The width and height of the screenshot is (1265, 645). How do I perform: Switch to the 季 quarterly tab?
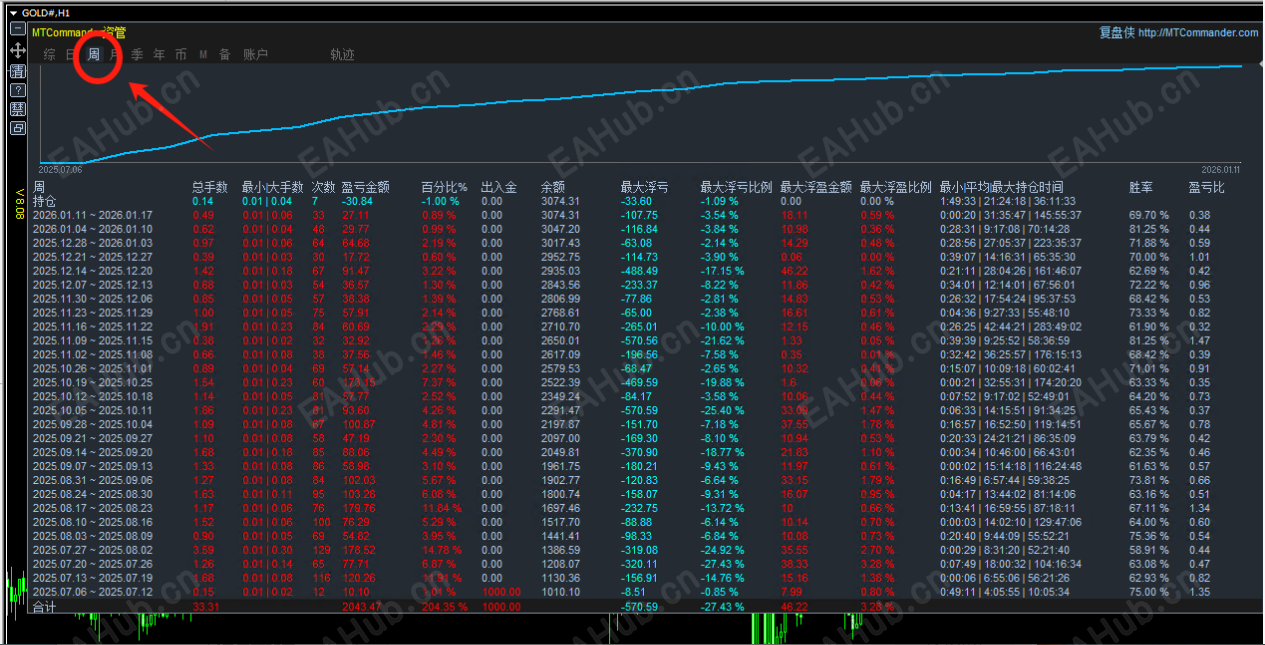[137, 54]
